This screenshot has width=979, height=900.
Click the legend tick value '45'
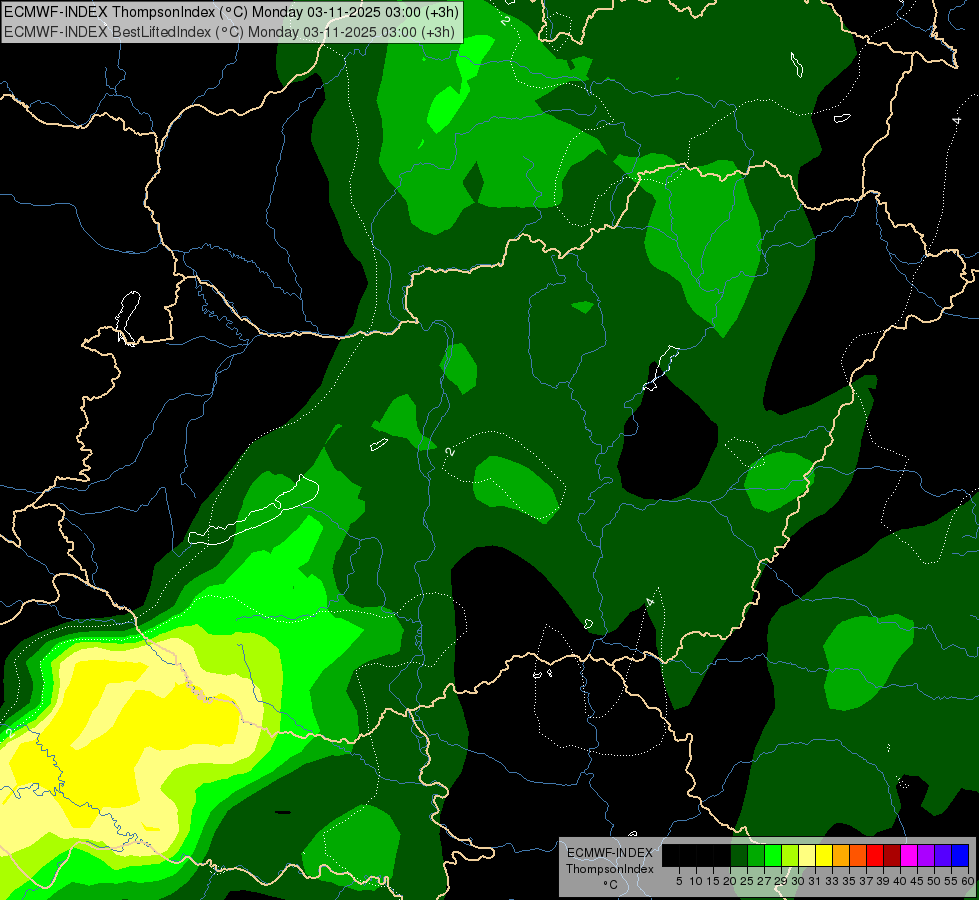point(917,881)
